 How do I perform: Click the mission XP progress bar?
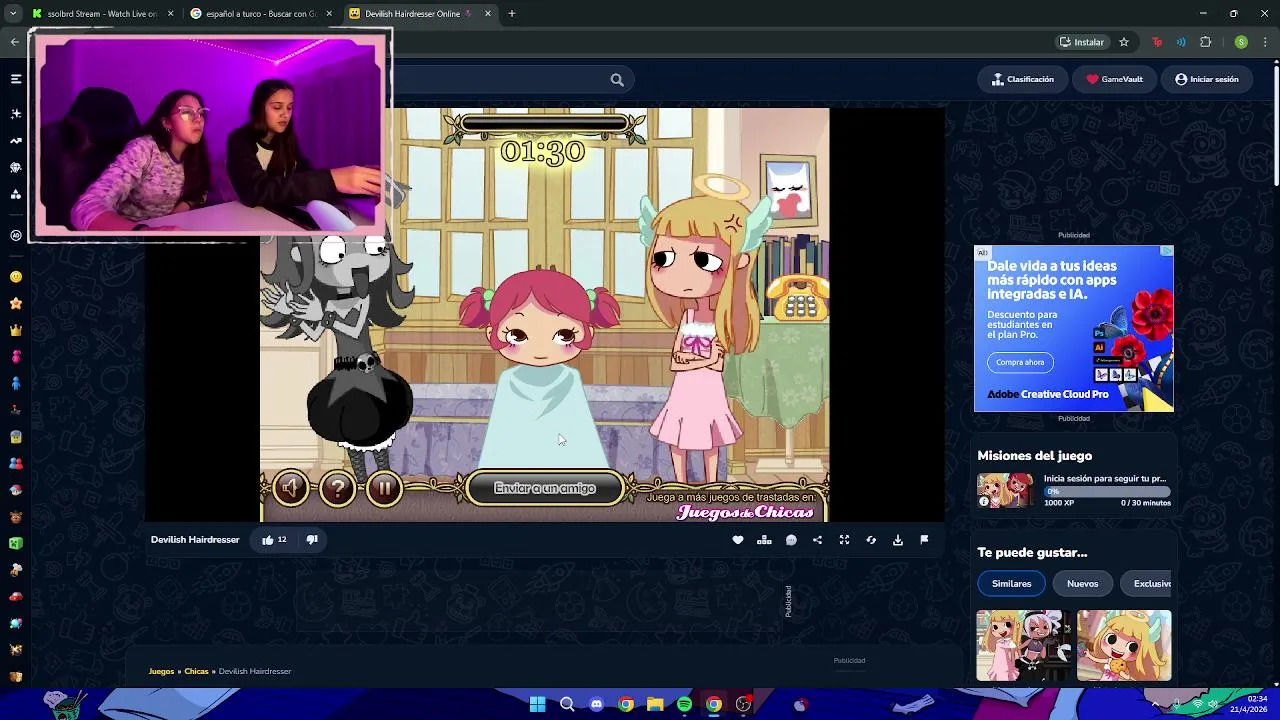(x=1105, y=492)
